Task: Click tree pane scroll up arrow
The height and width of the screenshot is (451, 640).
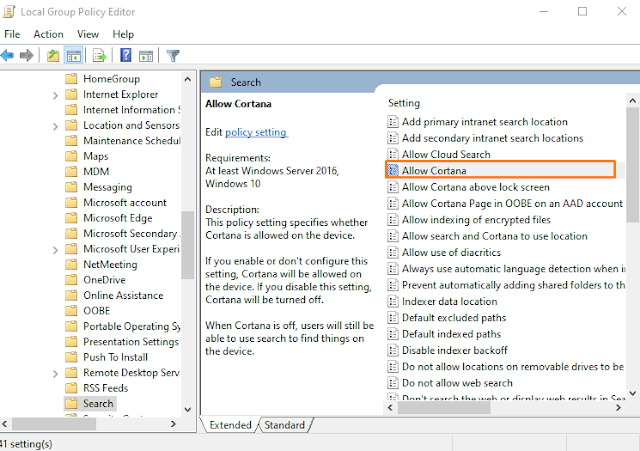Action: click(x=188, y=79)
